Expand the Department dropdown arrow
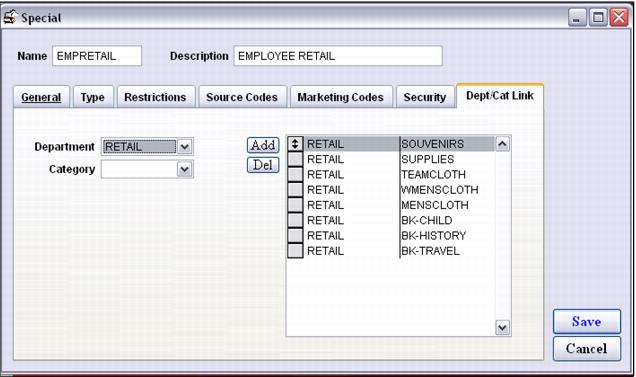This screenshot has width=636, height=377. tap(185, 146)
